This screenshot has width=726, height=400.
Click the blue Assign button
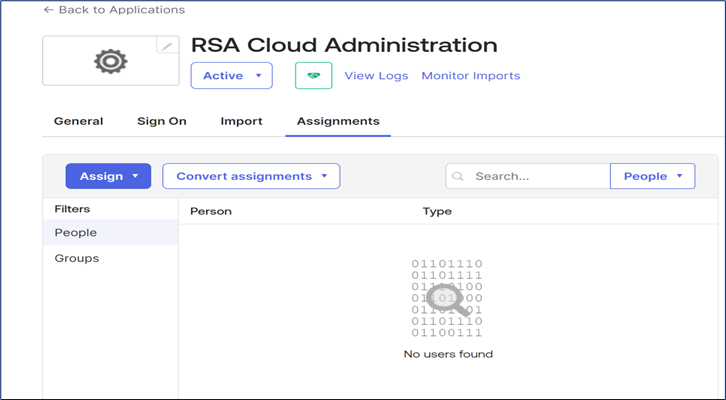click(108, 176)
